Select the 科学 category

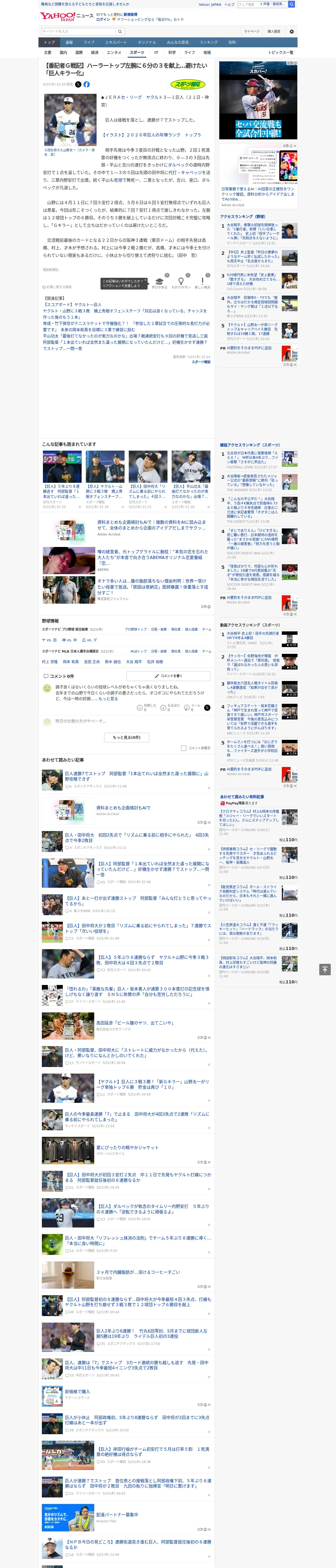[172, 52]
